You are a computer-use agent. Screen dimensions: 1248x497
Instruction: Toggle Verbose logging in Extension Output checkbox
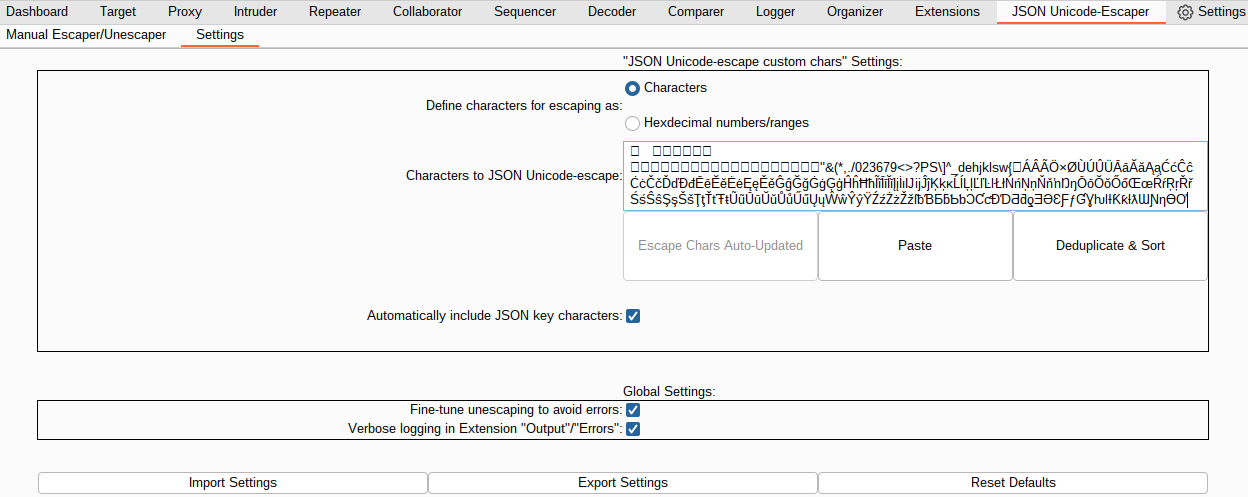coord(632,429)
